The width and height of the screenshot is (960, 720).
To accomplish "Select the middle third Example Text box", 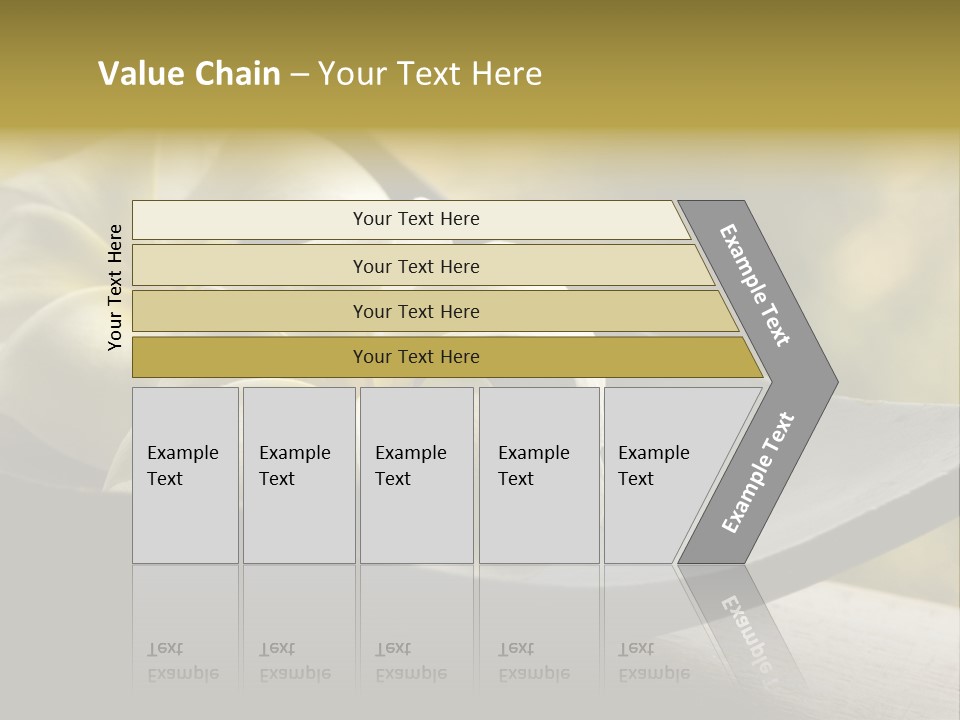I will pos(415,475).
